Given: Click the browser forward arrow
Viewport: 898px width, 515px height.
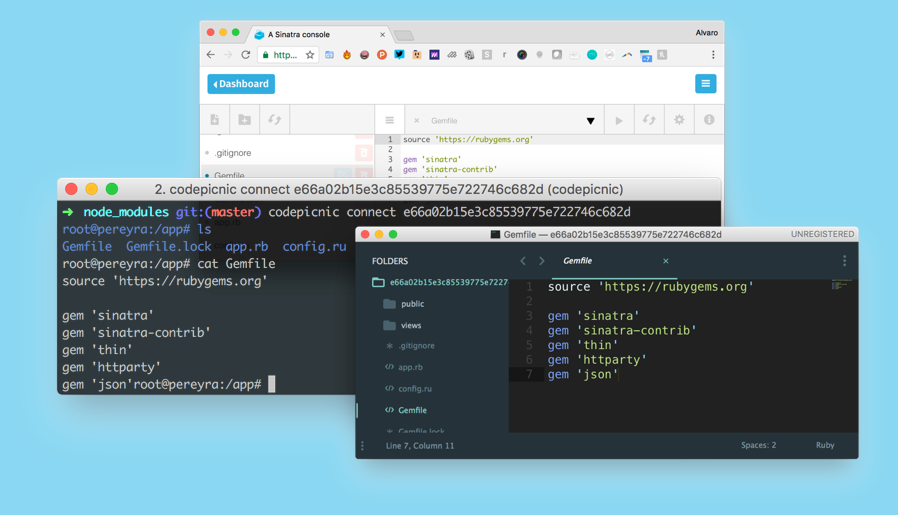Looking at the screenshot, I should pyautogui.click(x=228, y=55).
